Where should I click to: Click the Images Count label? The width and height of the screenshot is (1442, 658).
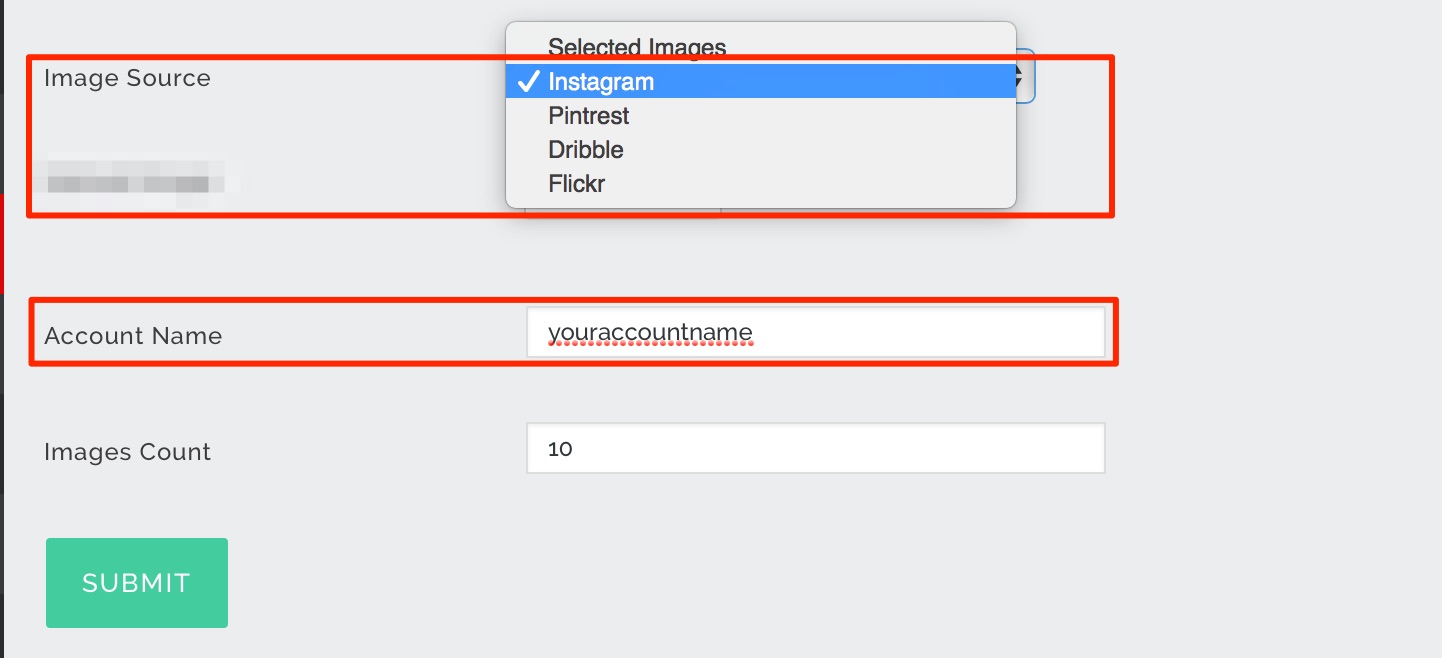coord(127,452)
